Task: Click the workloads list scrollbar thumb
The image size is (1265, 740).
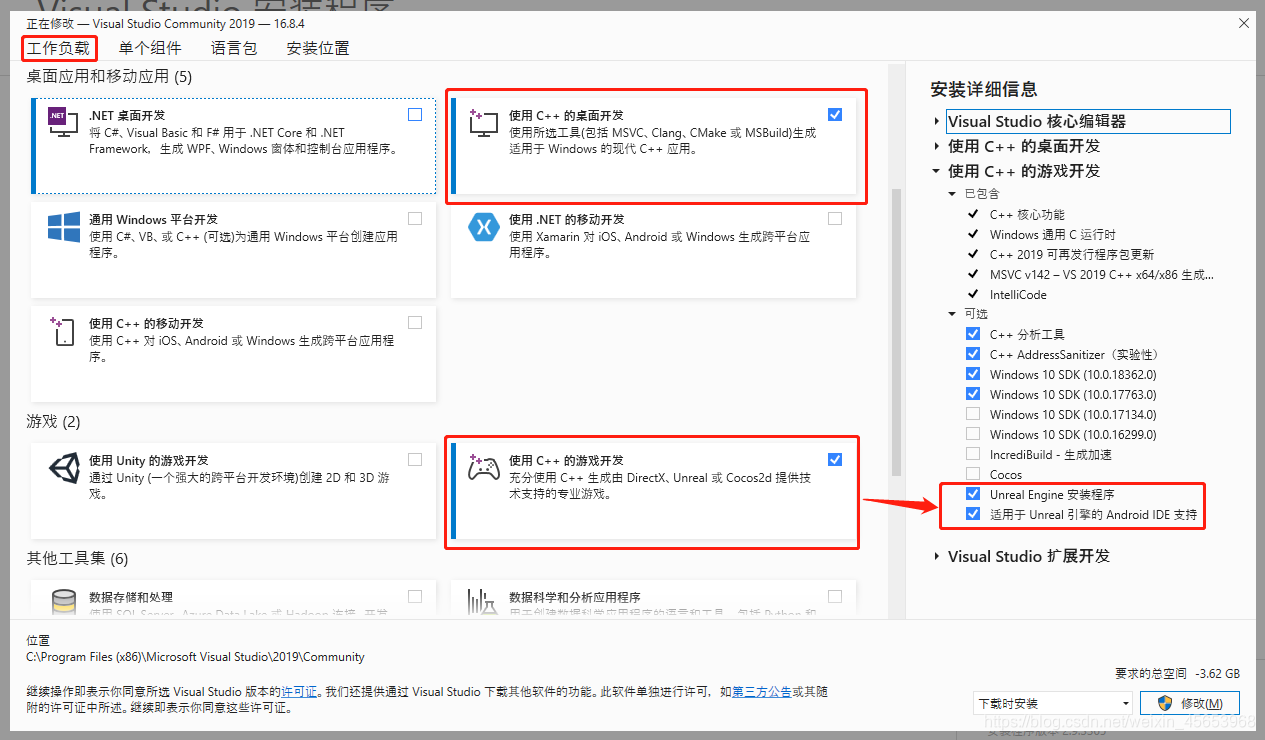Action: [x=896, y=332]
